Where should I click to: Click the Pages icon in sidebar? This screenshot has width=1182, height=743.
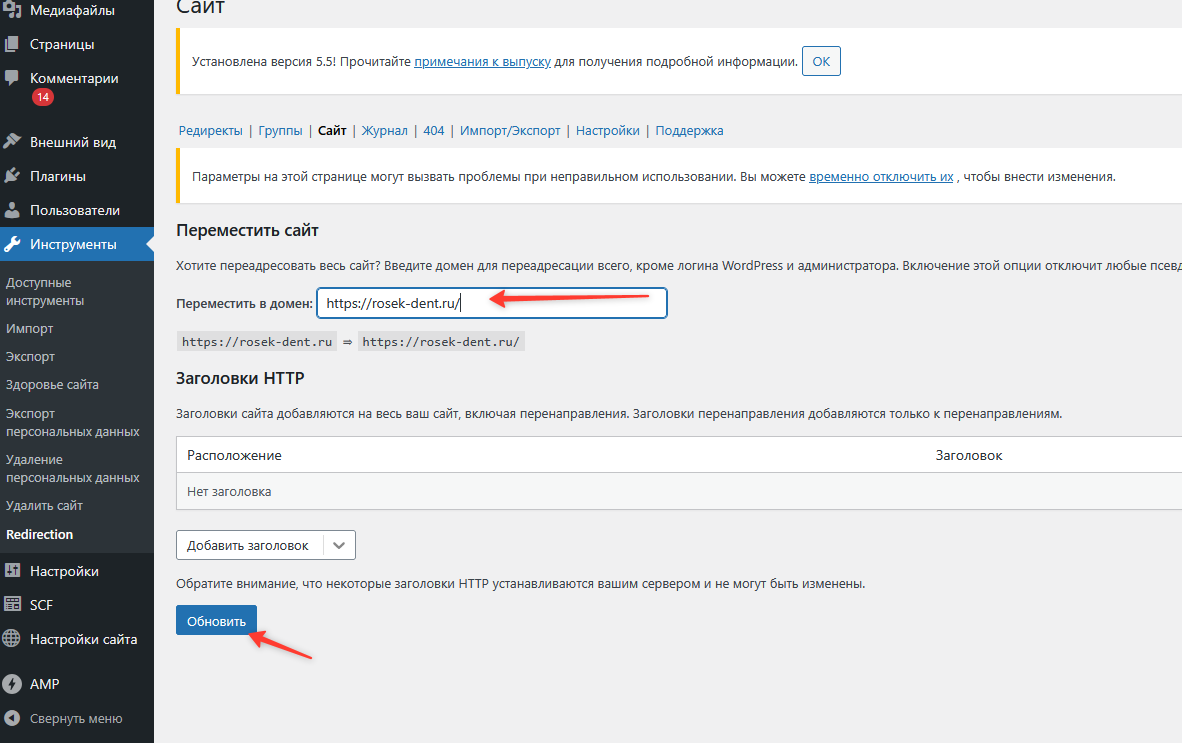click(x=12, y=44)
